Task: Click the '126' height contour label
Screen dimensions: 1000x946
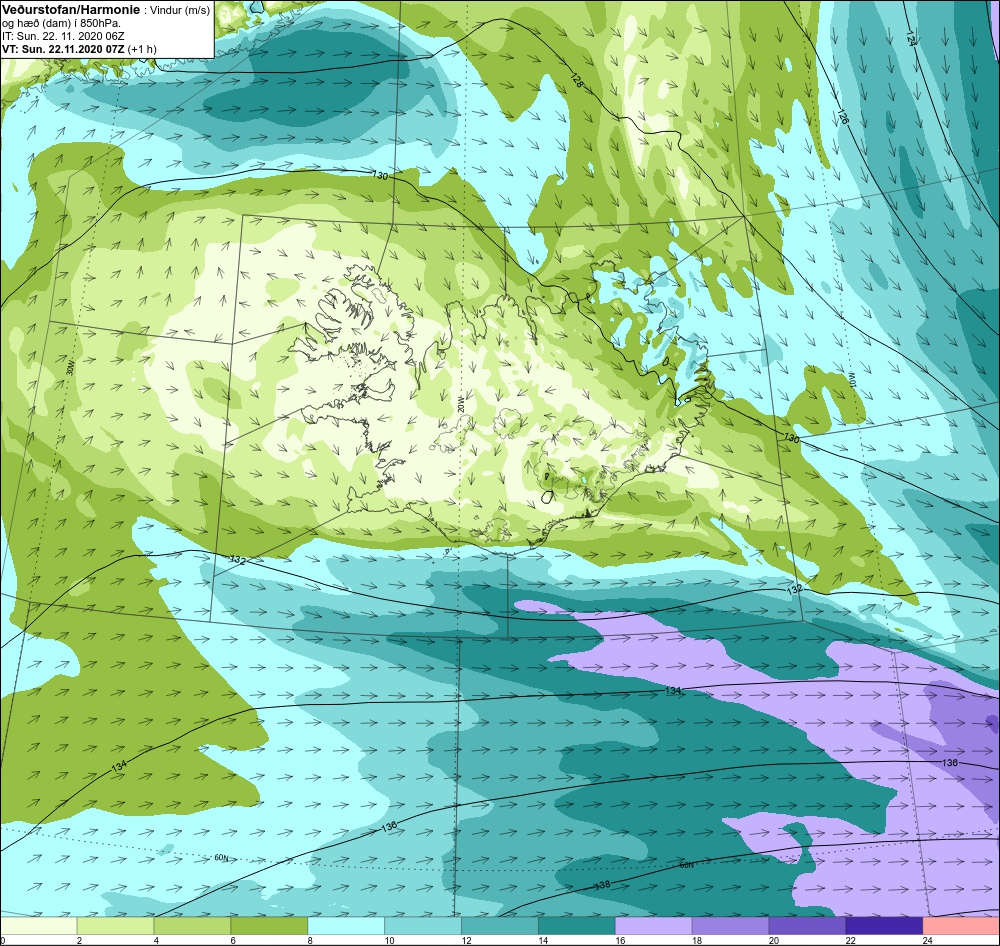Action: [843, 115]
